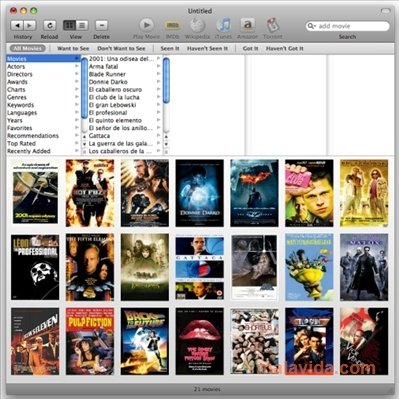Click the Torrent toolbar icon
This screenshot has width=399, height=399.
click(272, 25)
